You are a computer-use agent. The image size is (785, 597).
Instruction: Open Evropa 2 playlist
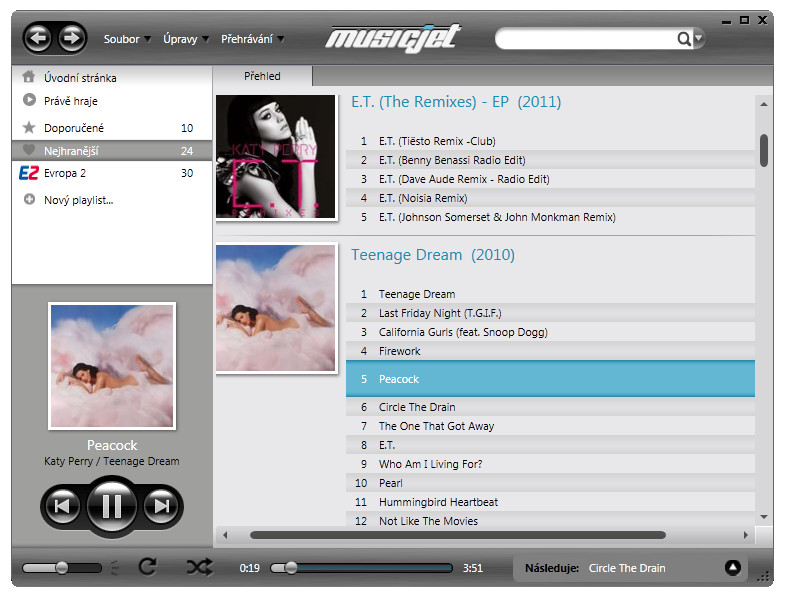click(x=112, y=173)
